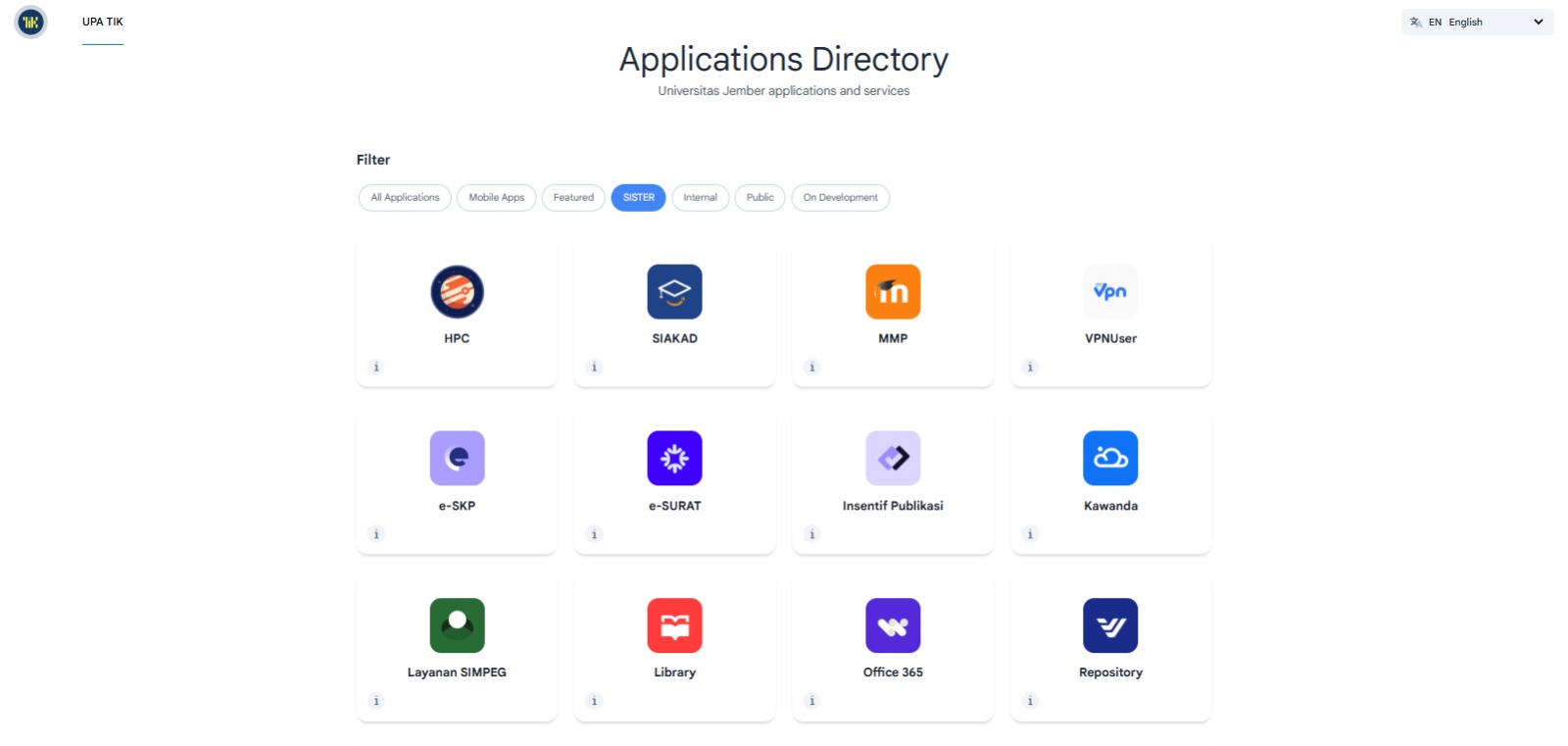
Task: Toggle the Mobile Apps filter chip
Action: coord(496,198)
